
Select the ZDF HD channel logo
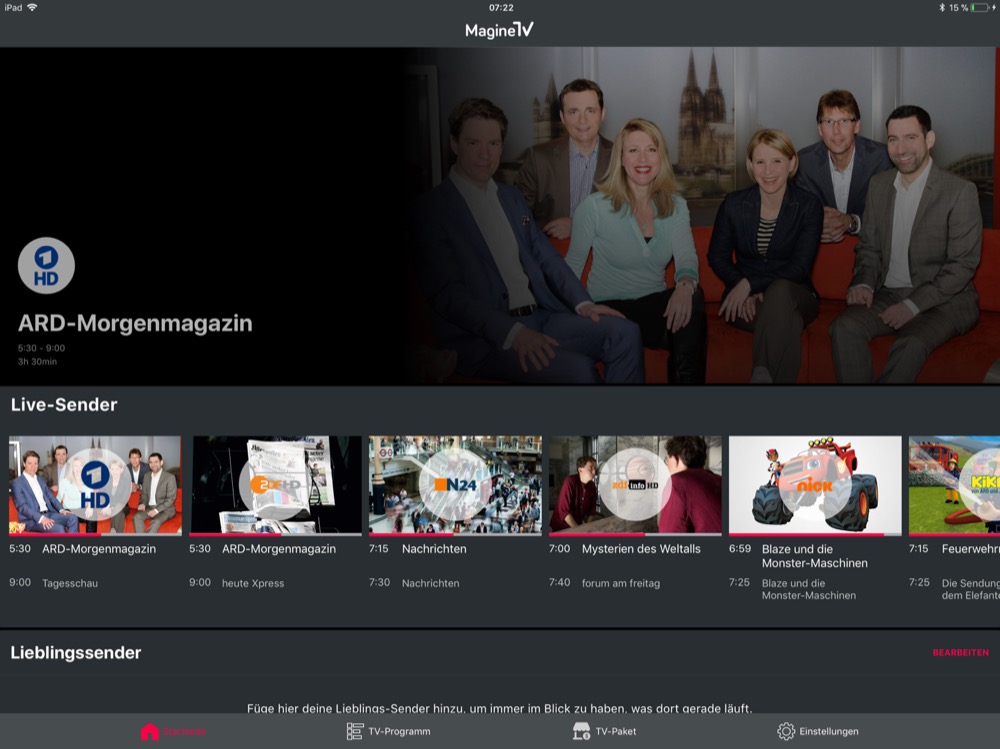tap(275, 485)
